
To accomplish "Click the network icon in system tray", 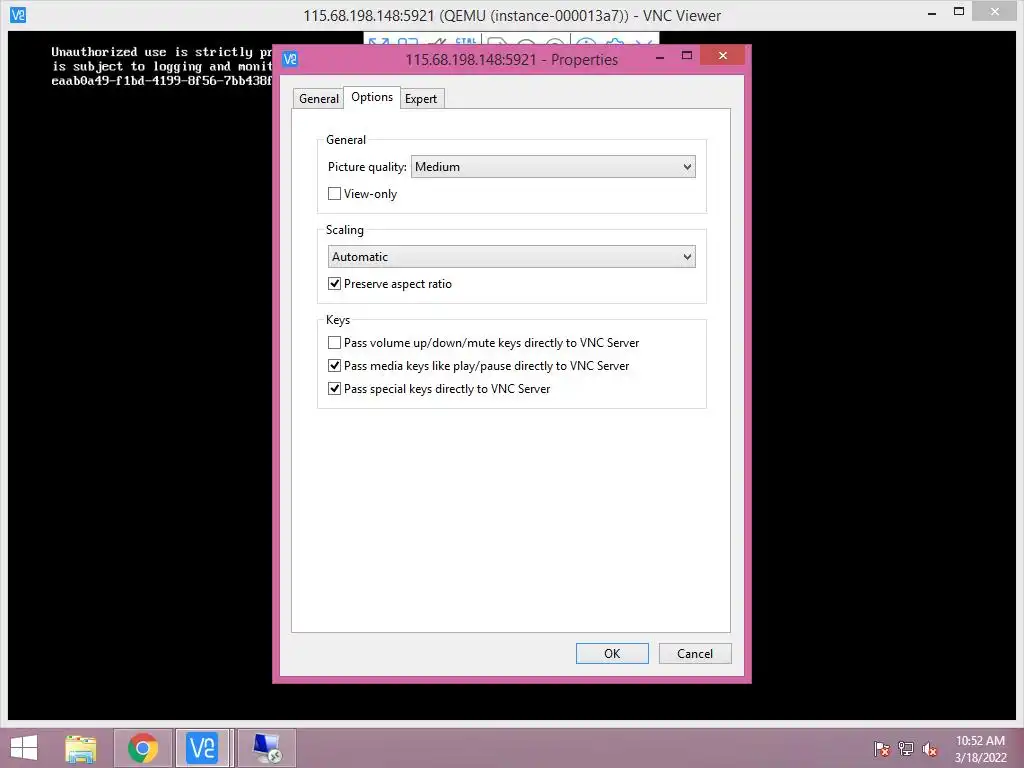I will [906, 749].
